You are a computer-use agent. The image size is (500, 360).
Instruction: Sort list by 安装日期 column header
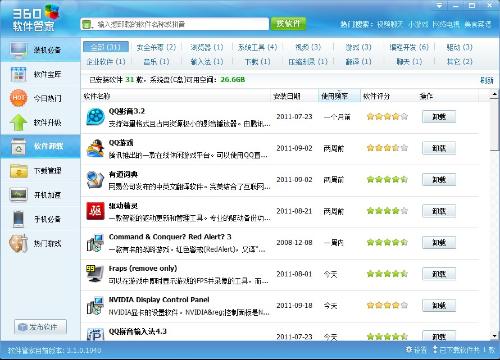pyautogui.click(x=295, y=96)
